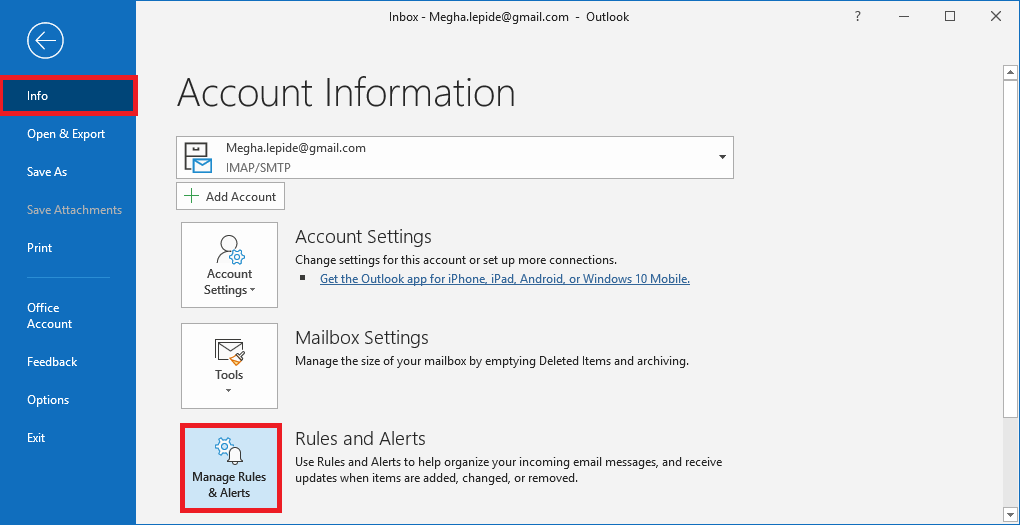Open the mailbox Tools dropdown button

tap(230, 366)
